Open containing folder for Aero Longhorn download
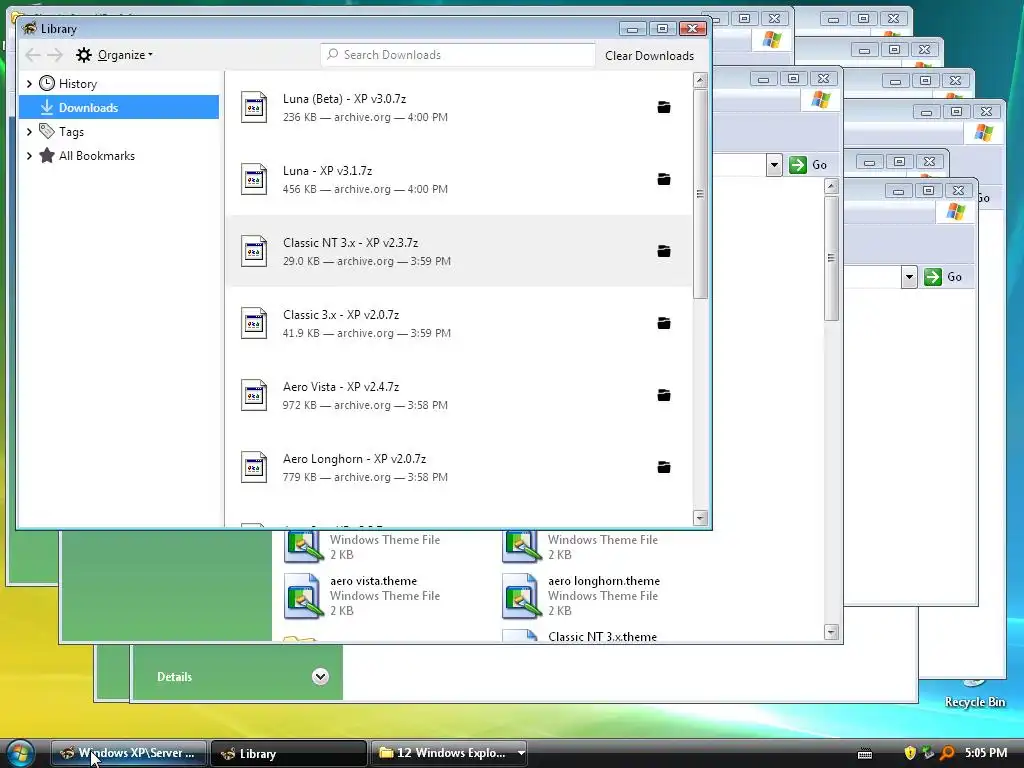 pos(664,467)
